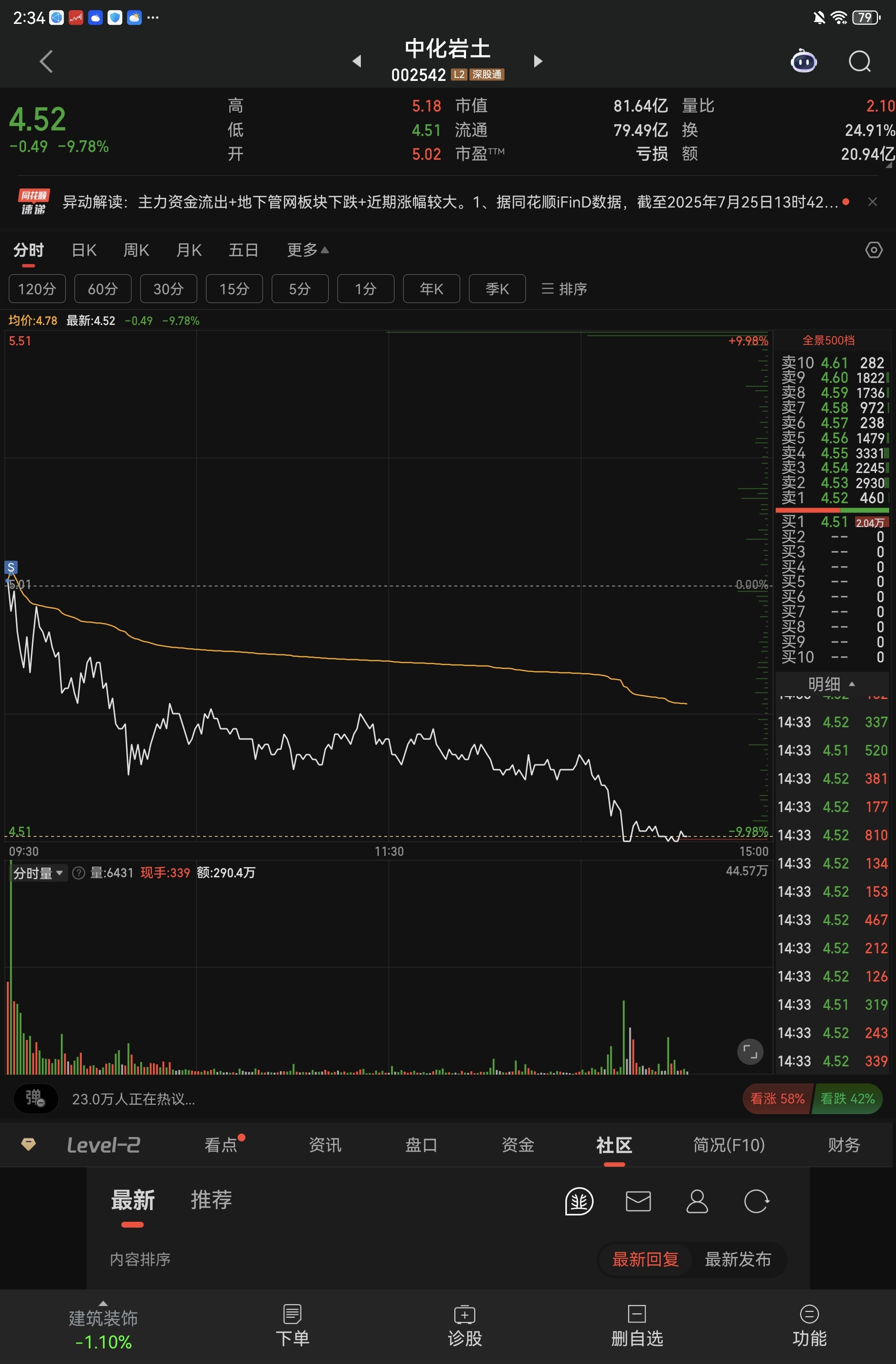Open 全景500档 full order book
Viewport: 896px width, 1364px height.
click(x=828, y=341)
